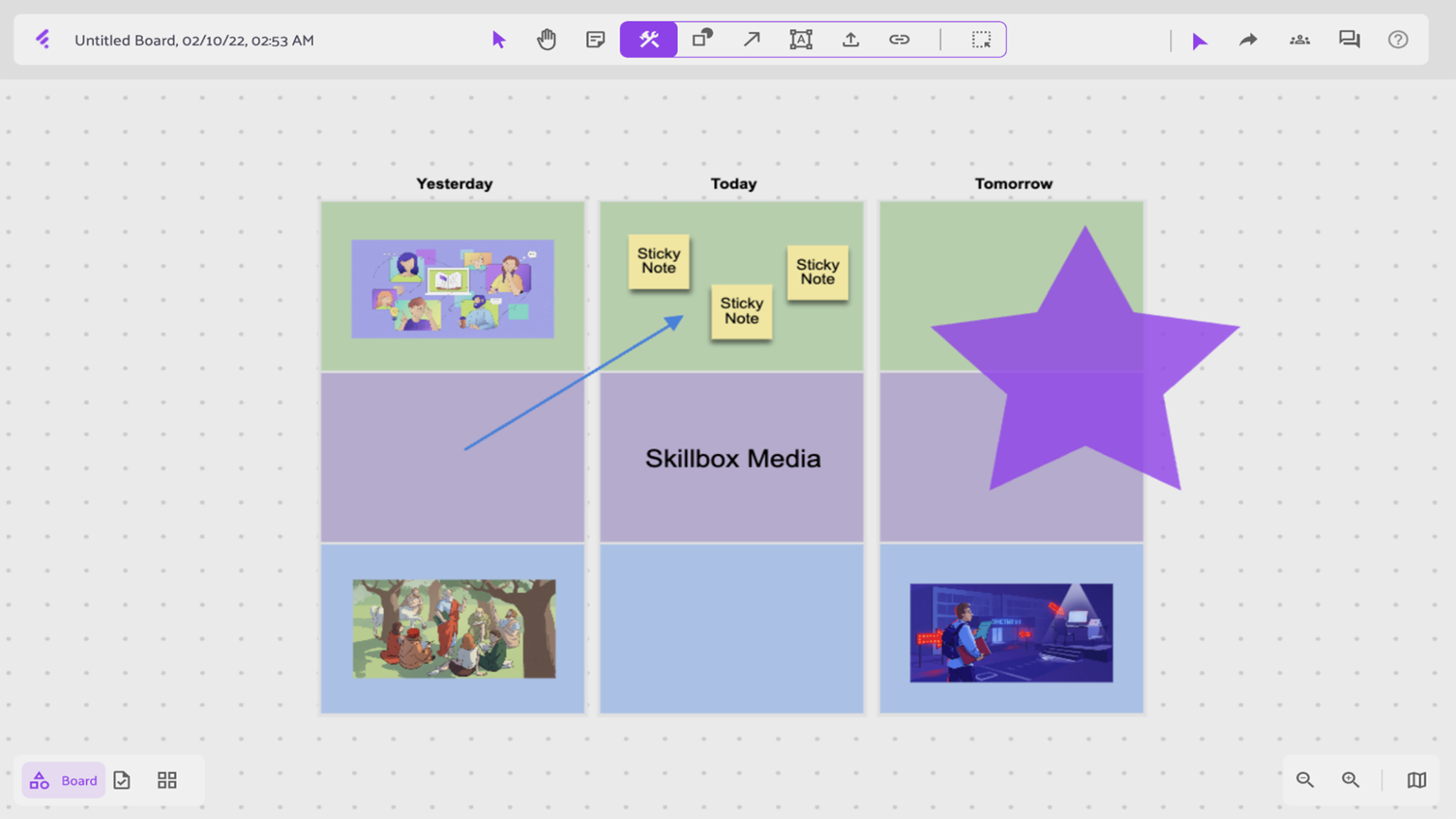The image size is (1456, 819).
Task: Open the shapes tool
Action: pos(702,40)
